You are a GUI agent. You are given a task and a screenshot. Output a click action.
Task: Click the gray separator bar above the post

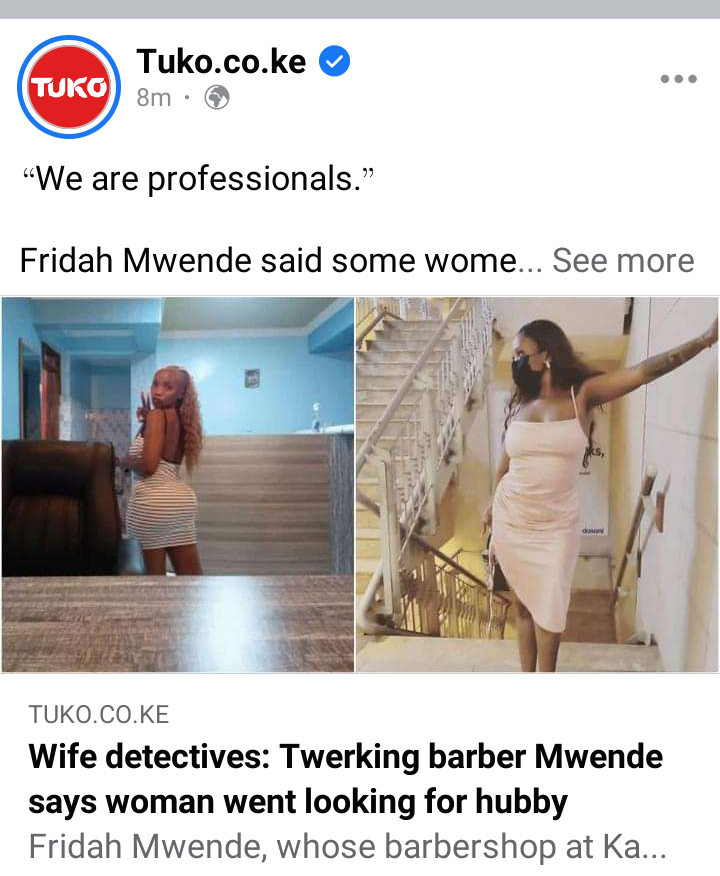coord(360,9)
